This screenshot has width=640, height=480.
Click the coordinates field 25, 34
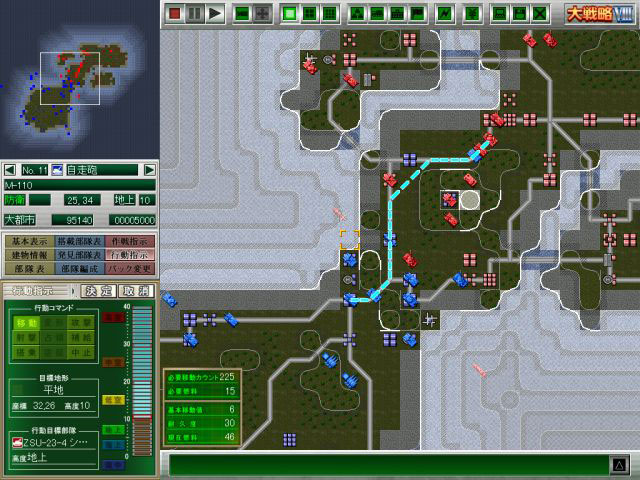click(81, 200)
